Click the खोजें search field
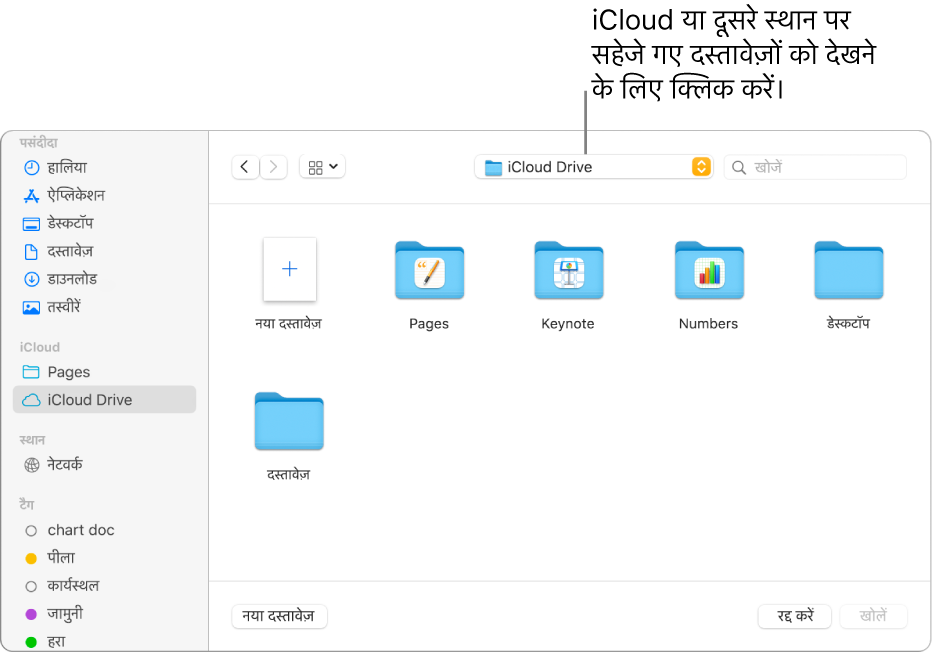This screenshot has width=934, height=652. [815, 167]
